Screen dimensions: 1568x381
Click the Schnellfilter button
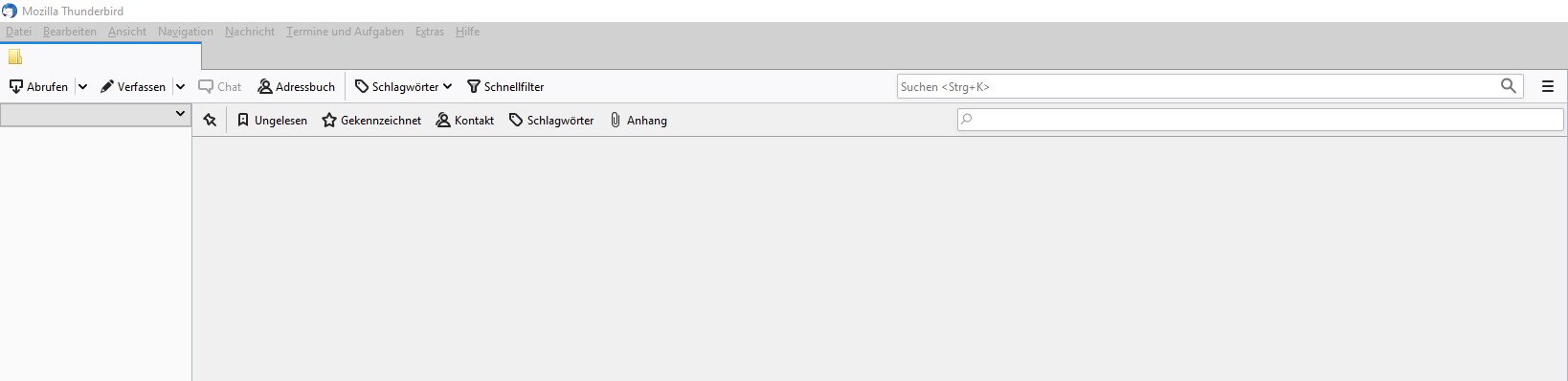[x=505, y=86]
